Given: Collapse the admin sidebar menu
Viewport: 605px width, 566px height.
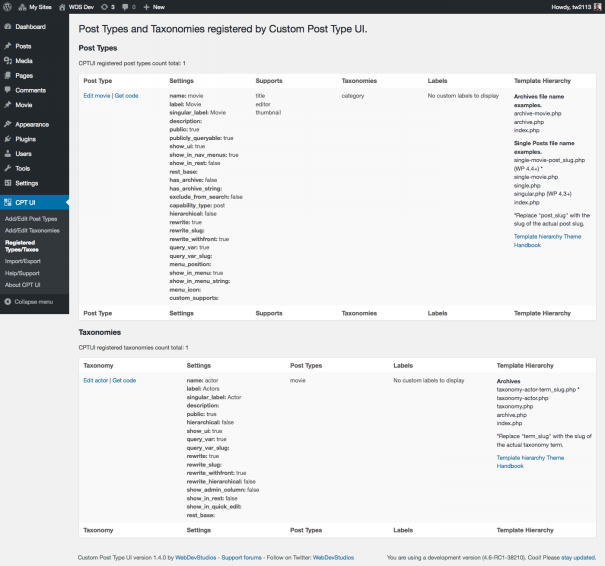Looking at the screenshot, I should tap(28, 301).
